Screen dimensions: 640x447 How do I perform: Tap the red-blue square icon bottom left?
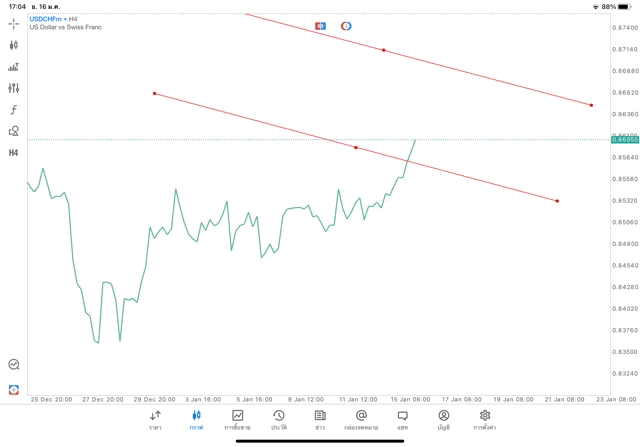click(14, 388)
